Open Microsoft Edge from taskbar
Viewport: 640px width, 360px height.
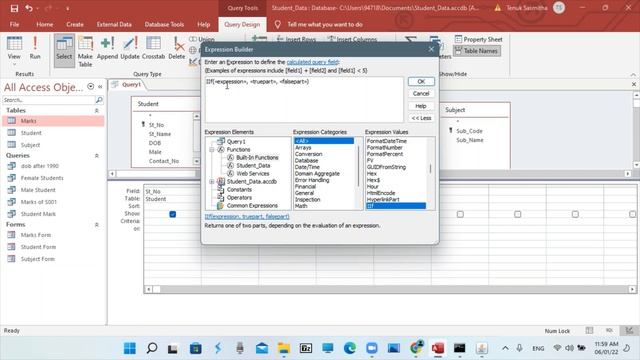(350, 348)
